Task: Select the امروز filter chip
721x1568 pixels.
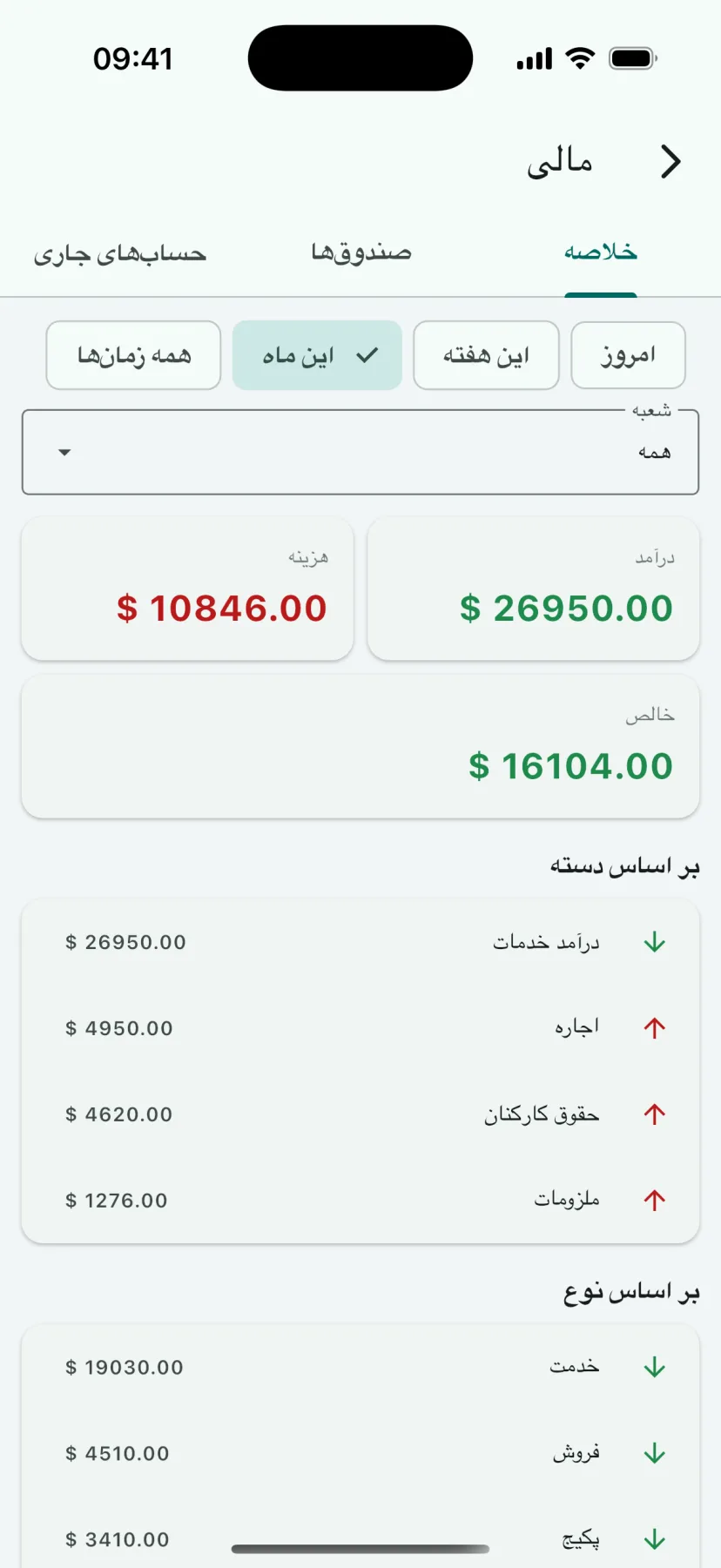Action: (x=628, y=355)
